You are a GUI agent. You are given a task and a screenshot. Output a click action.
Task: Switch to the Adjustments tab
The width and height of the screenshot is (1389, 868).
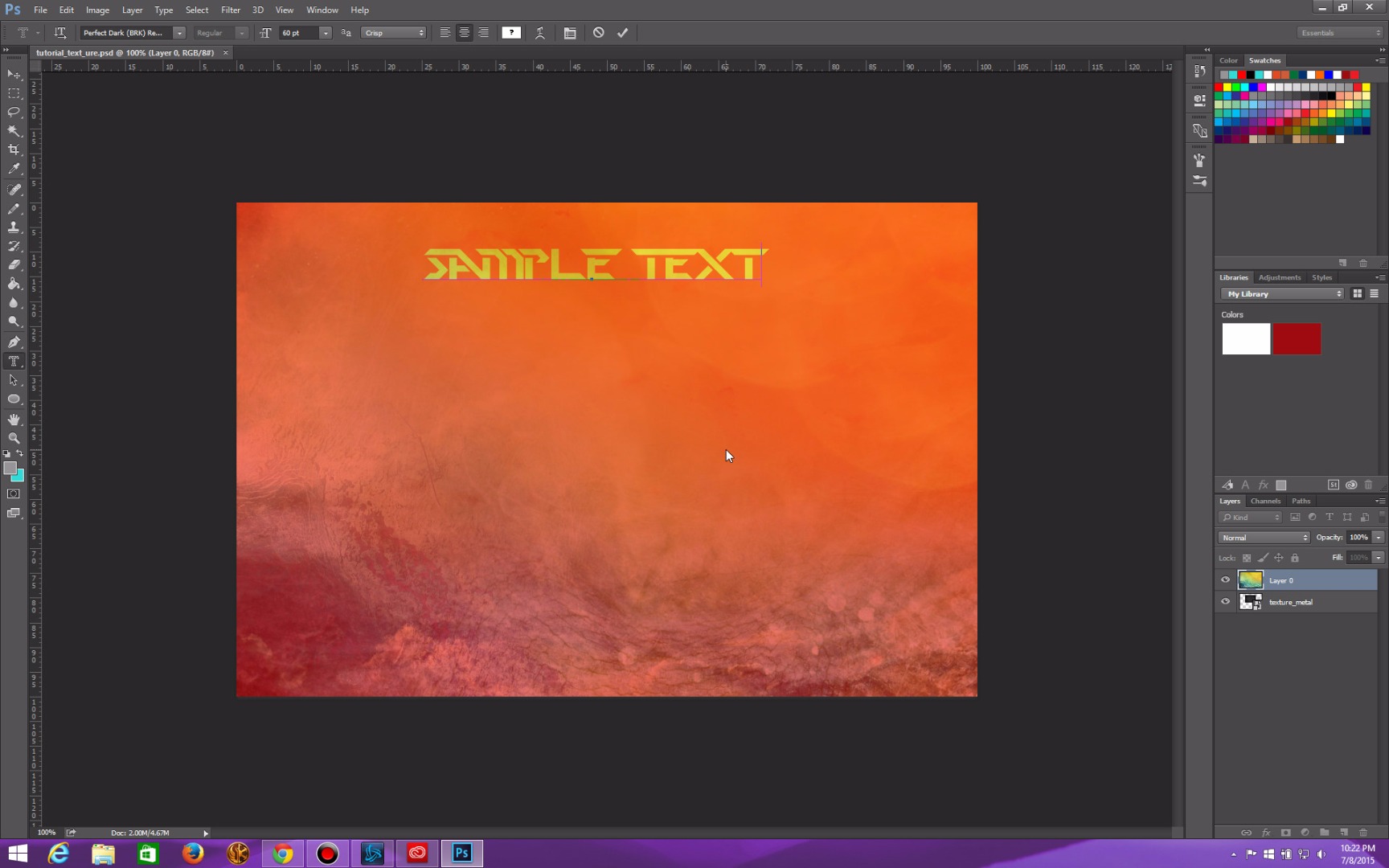(x=1279, y=277)
